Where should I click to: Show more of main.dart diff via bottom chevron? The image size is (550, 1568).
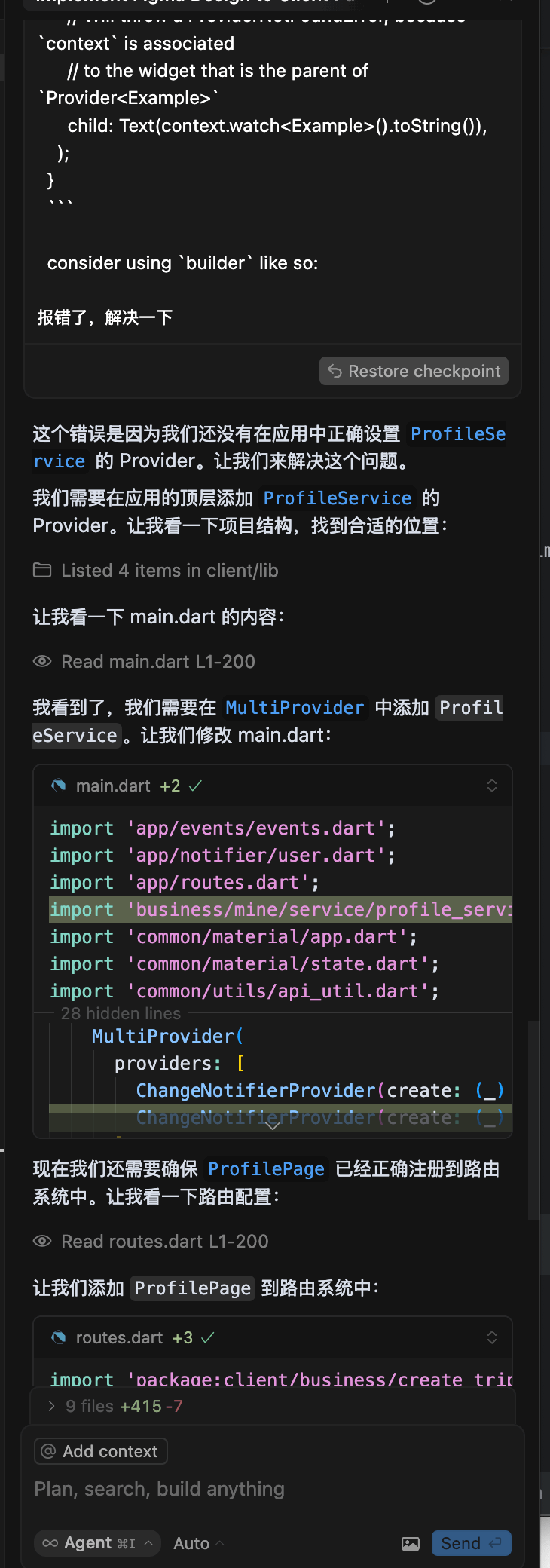273,1125
